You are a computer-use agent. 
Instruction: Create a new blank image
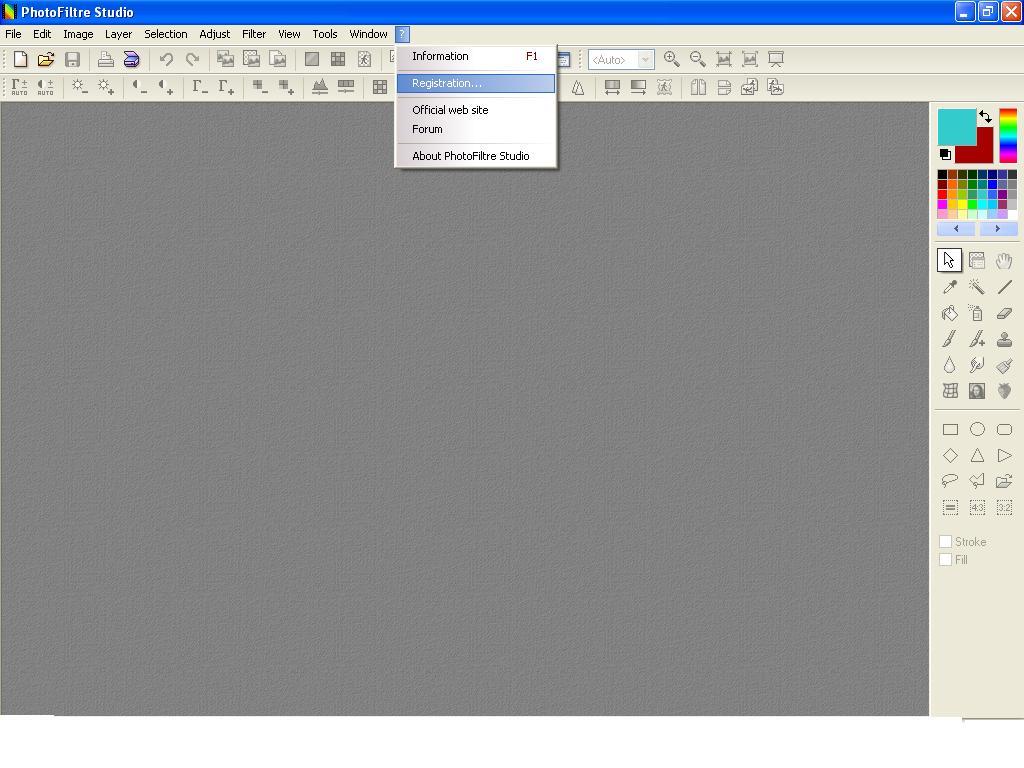click(20, 59)
